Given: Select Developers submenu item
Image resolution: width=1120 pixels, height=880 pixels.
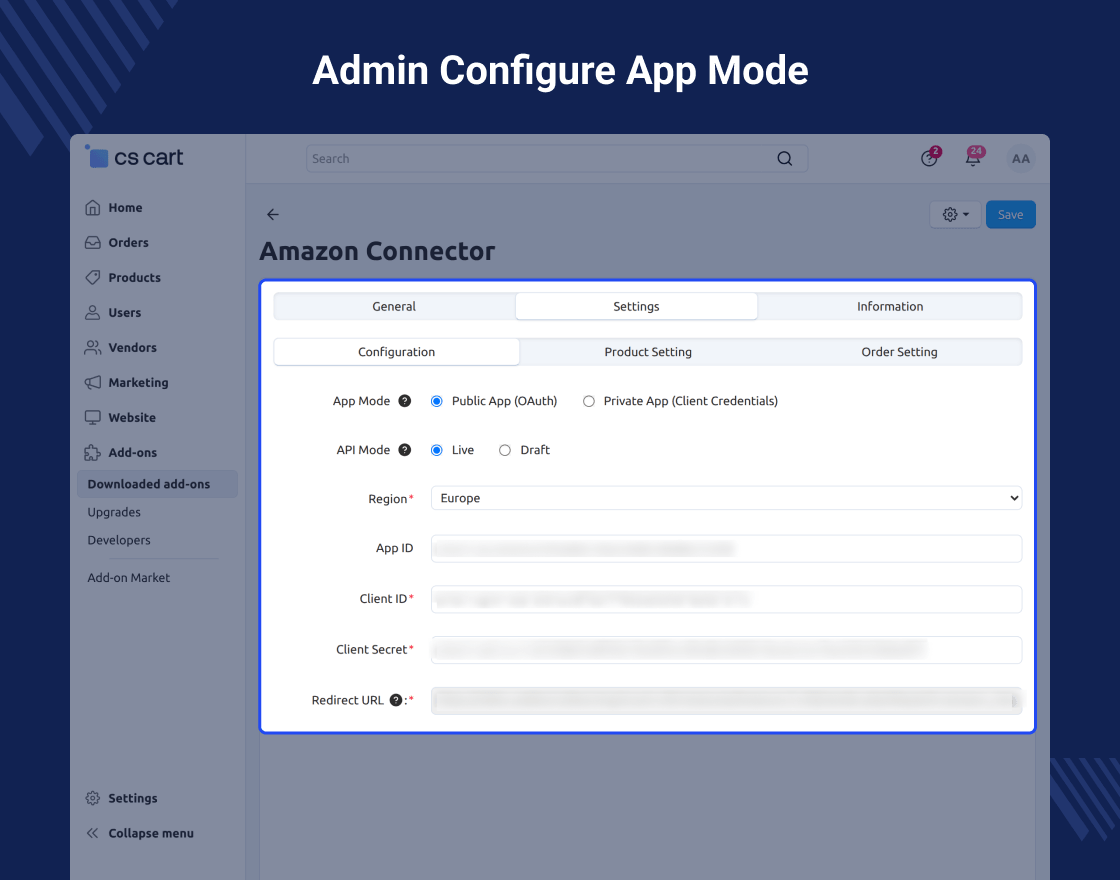Looking at the screenshot, I should coord(119,540).
